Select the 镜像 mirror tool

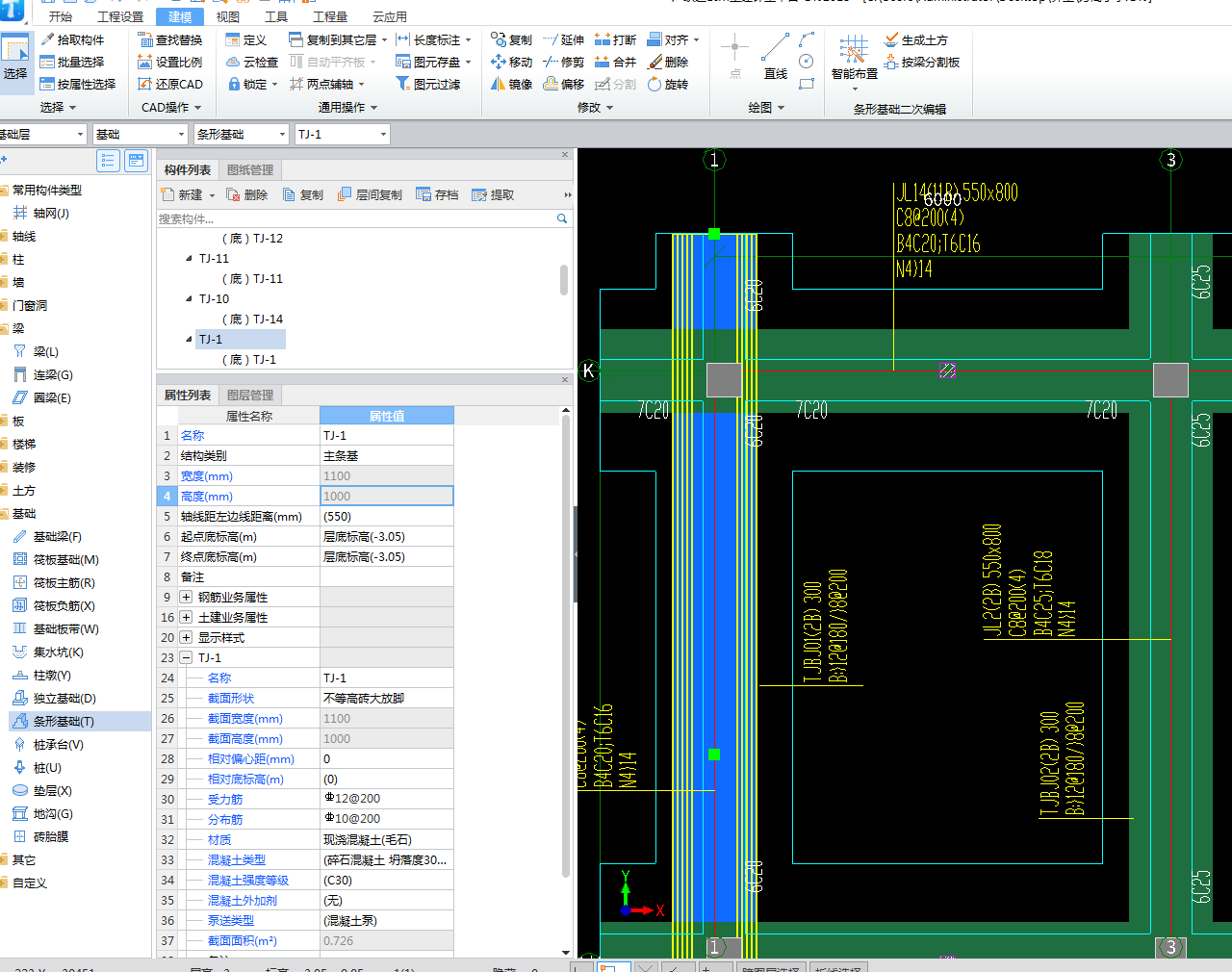click(x=511, y=84)
